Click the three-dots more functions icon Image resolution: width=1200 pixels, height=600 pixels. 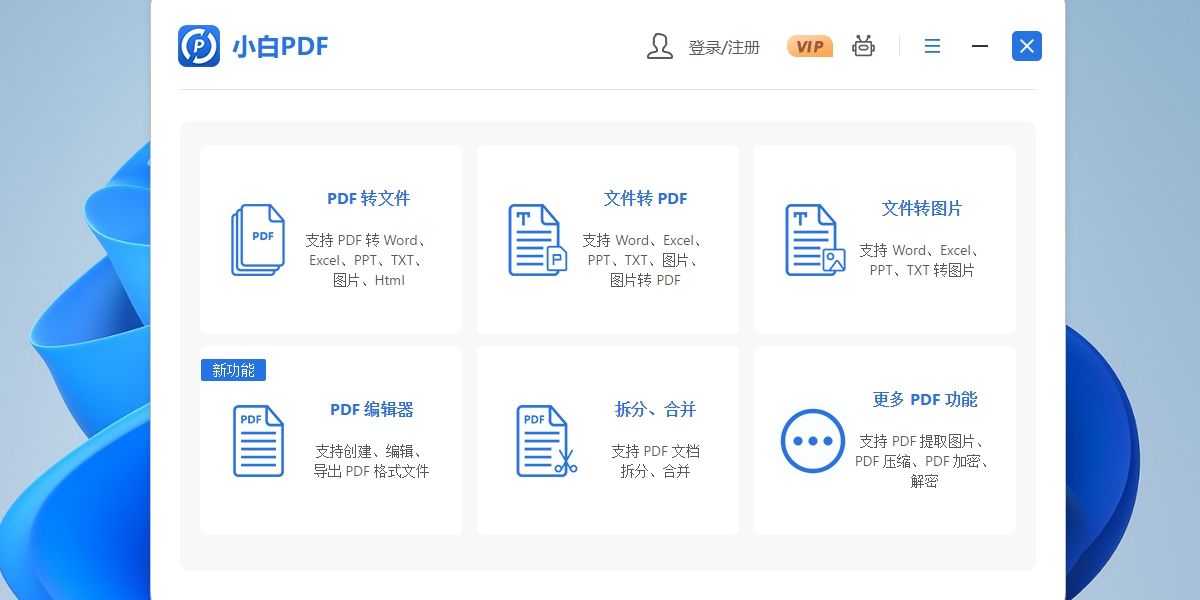tap(813, 441)
